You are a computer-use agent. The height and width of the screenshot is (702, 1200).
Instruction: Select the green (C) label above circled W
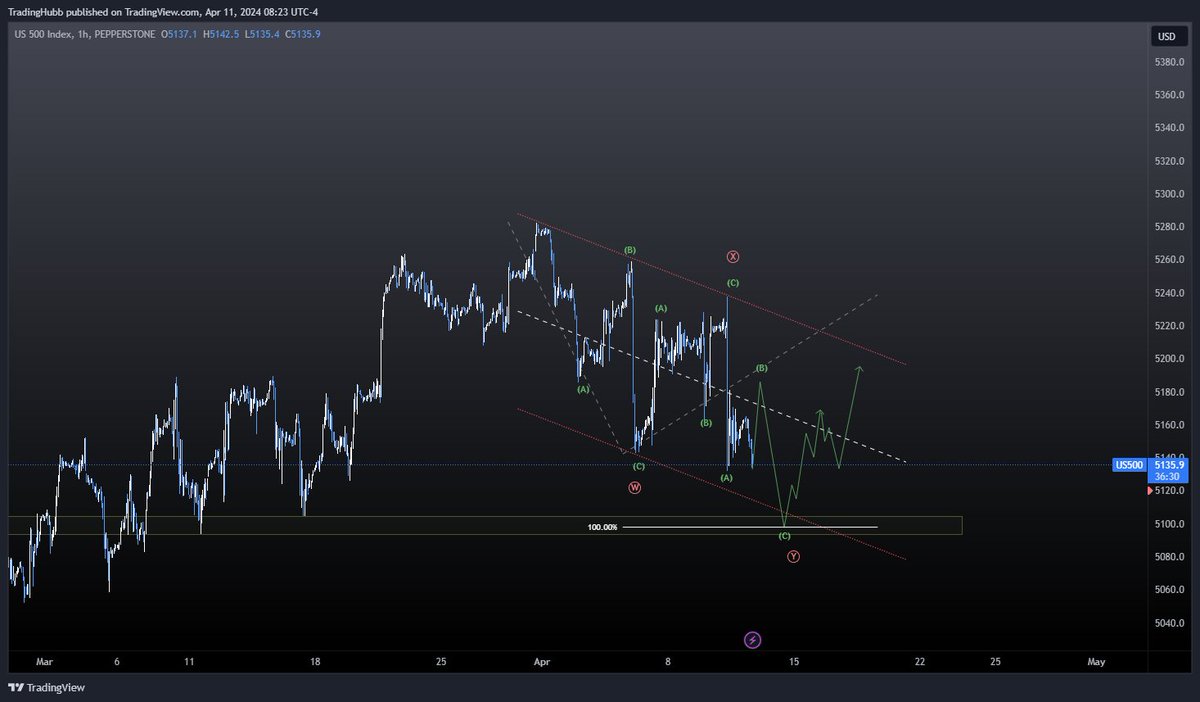tap(638, 467)
